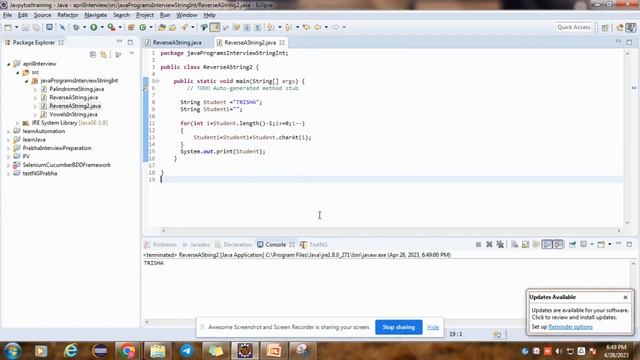The image size is (640, 360).
Task: Open the Open Console dropdown arrow
Action: (609, 244)
